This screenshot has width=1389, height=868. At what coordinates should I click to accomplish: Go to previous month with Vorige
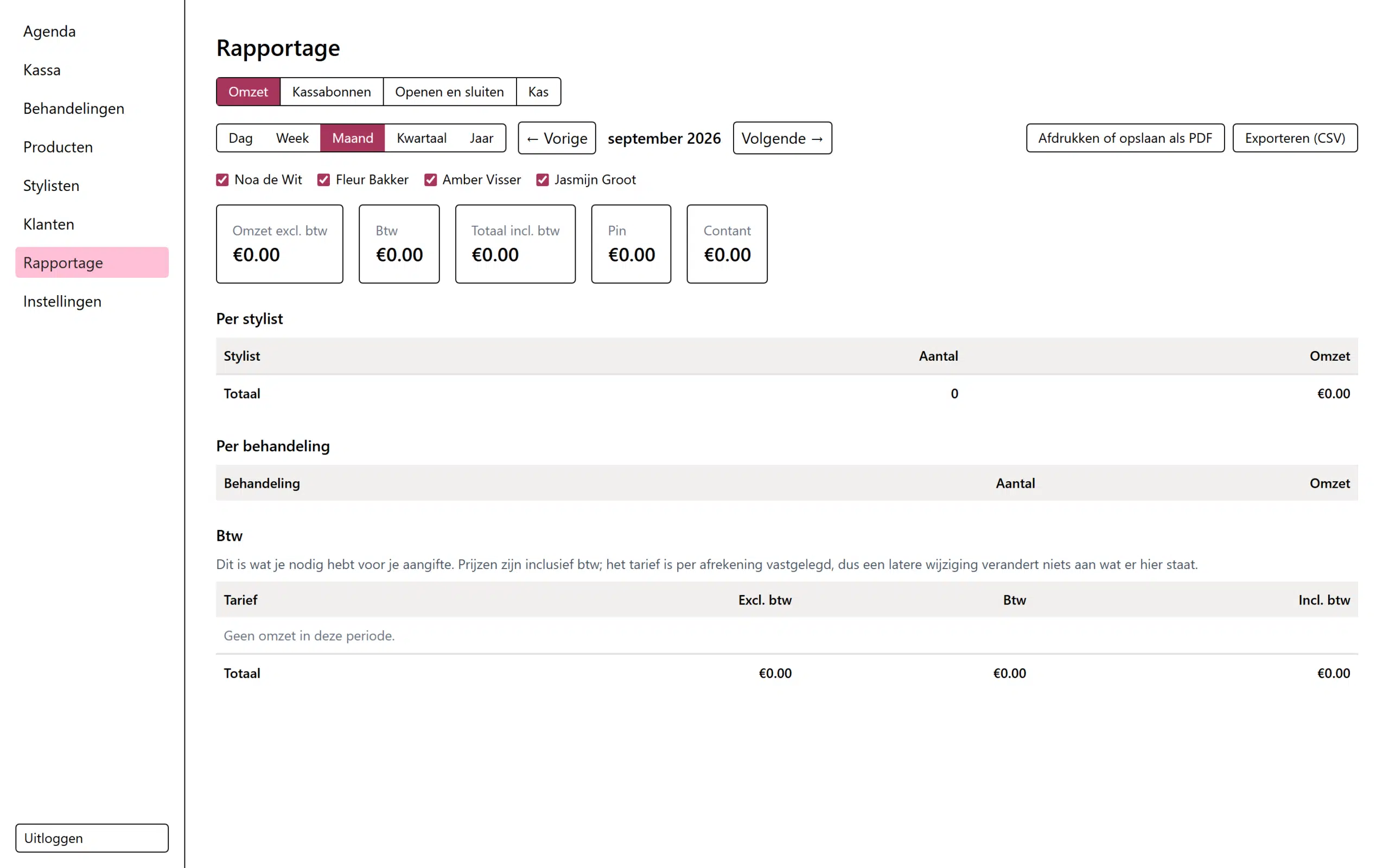(557, 138)
